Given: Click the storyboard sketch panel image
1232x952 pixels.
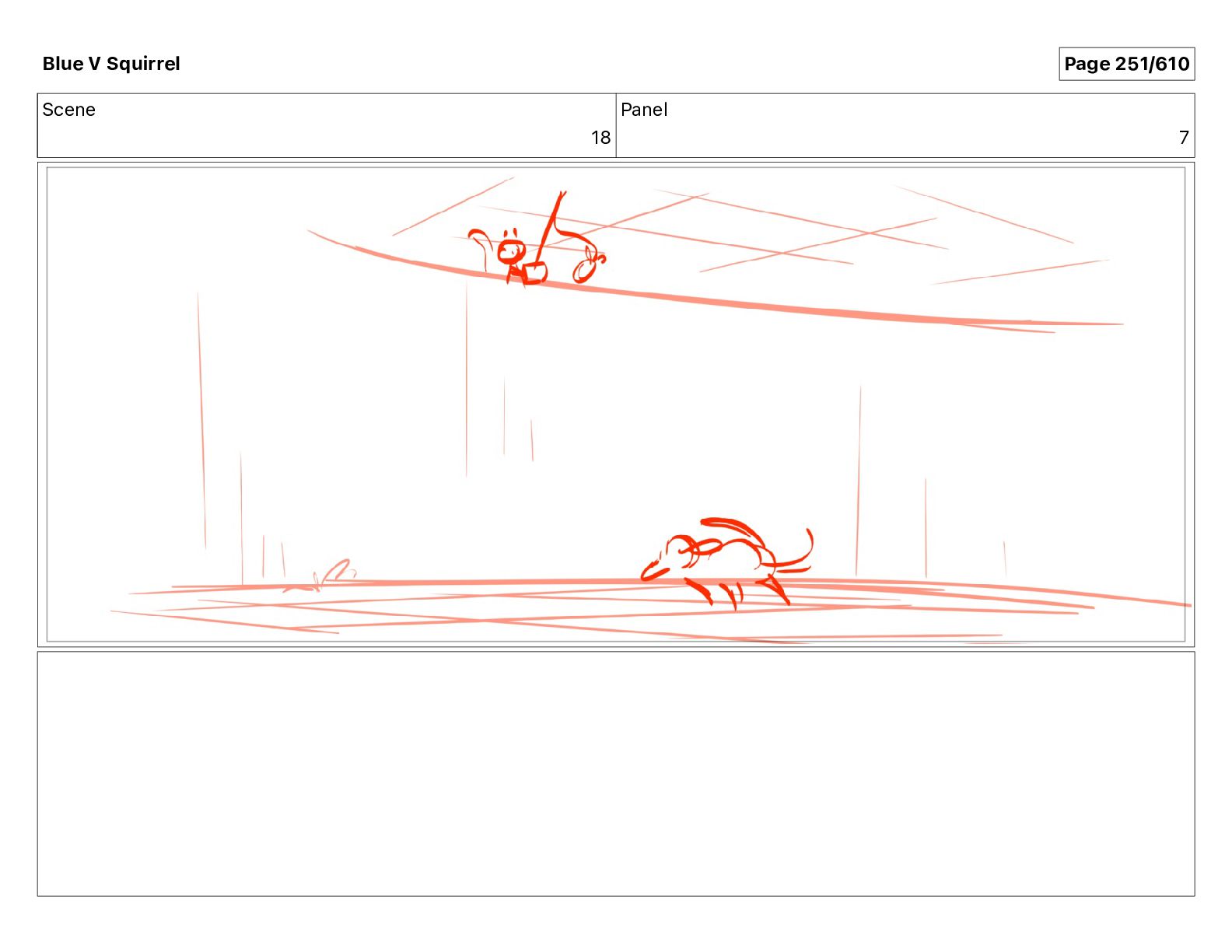Looking at the screenshot, I should [616, 404].
